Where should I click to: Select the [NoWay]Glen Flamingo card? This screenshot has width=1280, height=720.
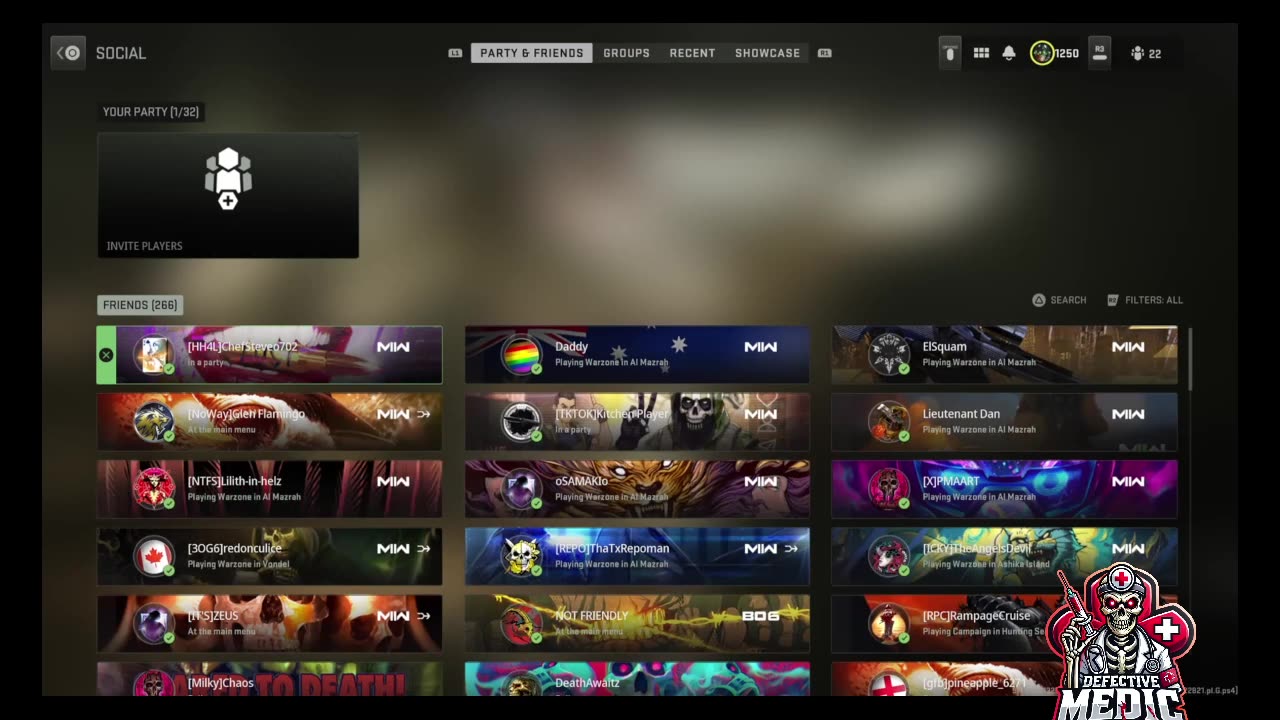[x=269, y=422]
